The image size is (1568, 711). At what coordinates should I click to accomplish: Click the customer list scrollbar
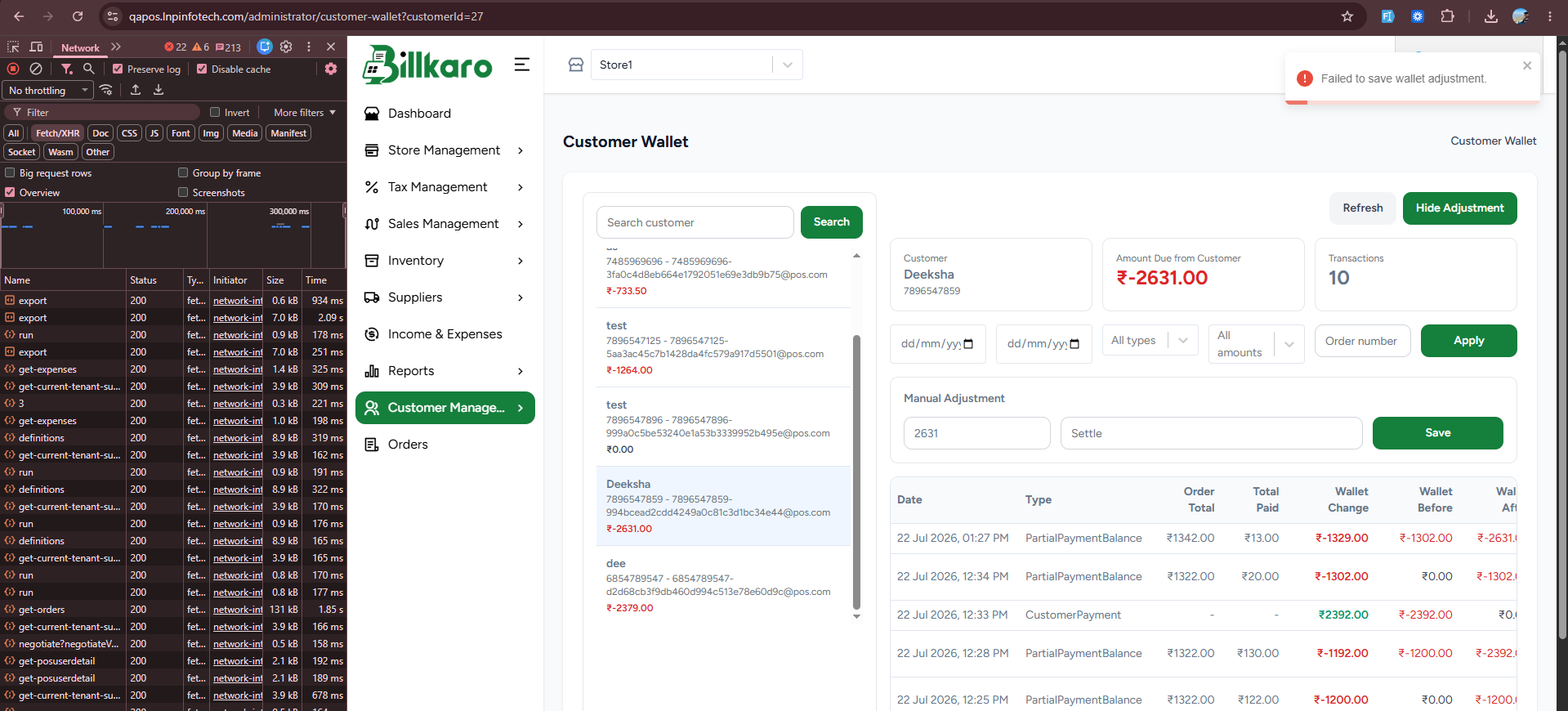pyautogui.click(x=856, y=472)
